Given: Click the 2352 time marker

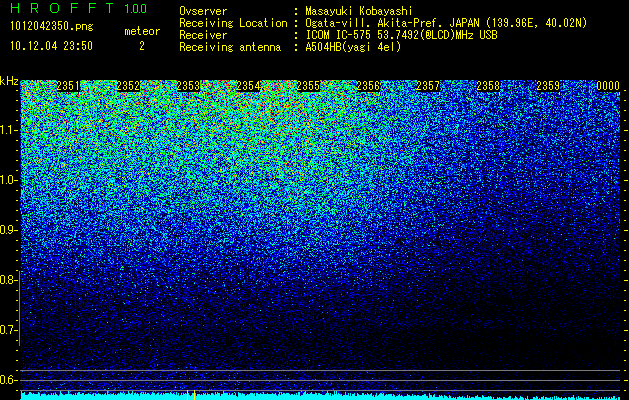Looking at the screenshot, I should 128,86.
